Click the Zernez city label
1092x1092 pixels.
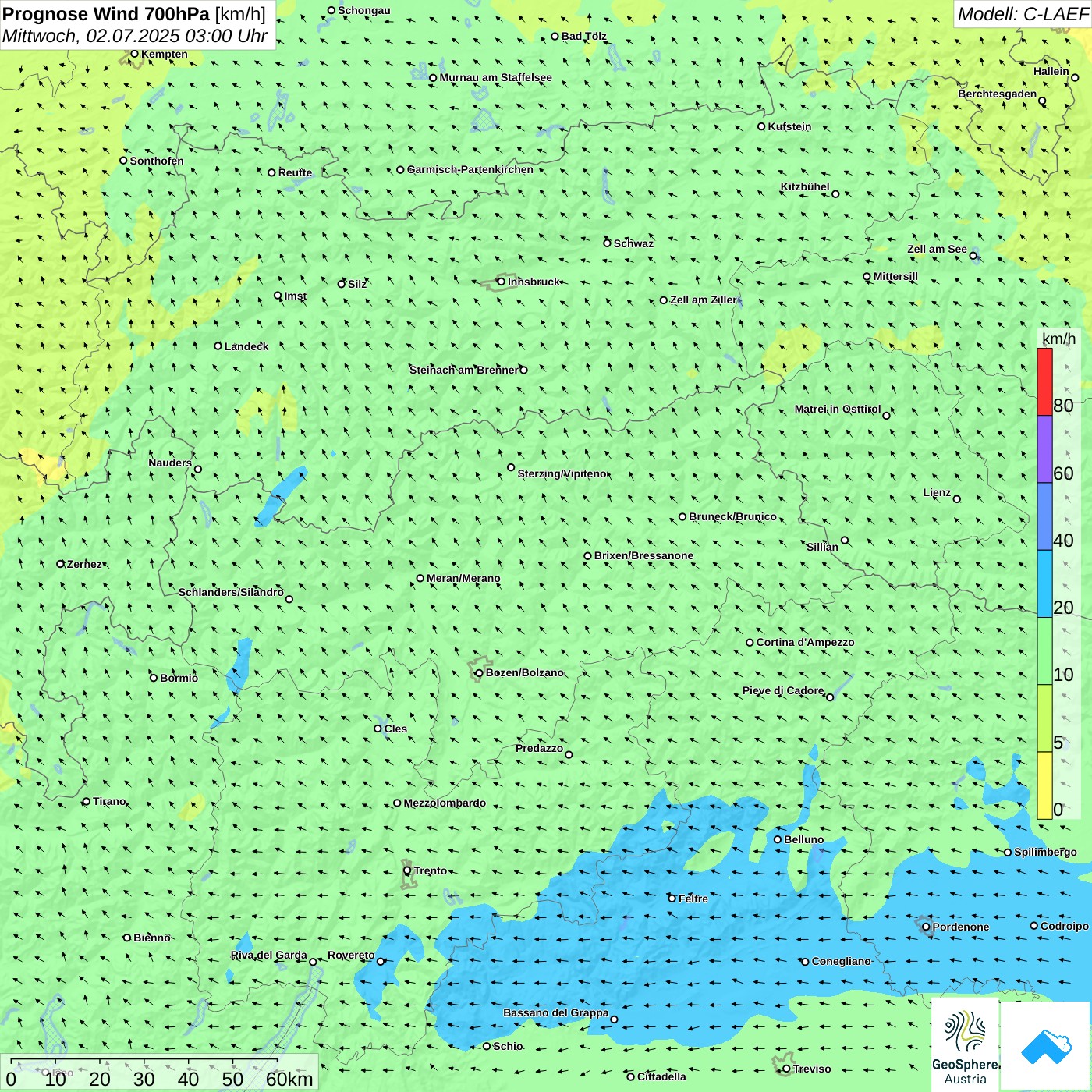[x=84, y=564]
